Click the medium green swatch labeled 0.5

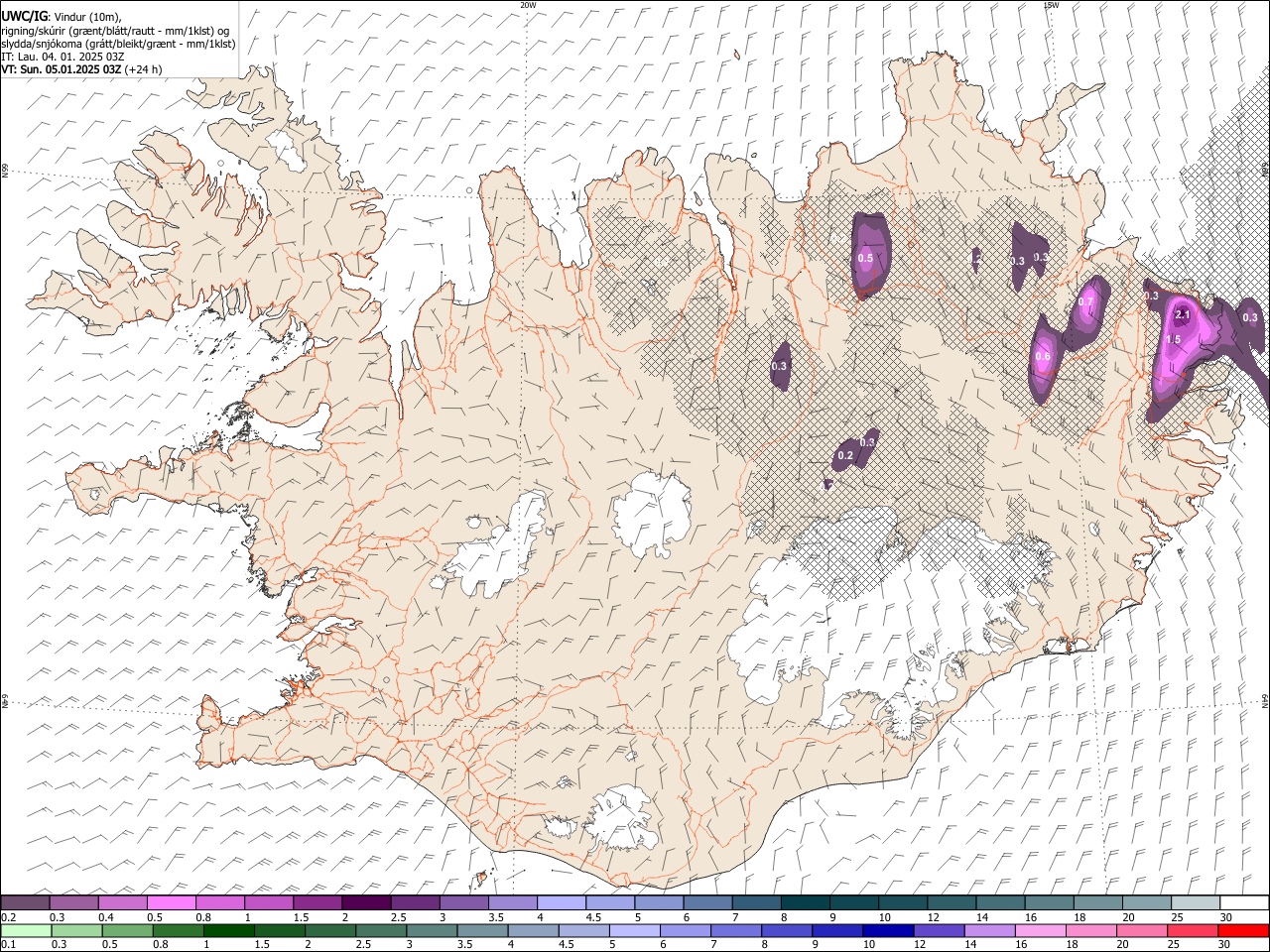point(128,930)
